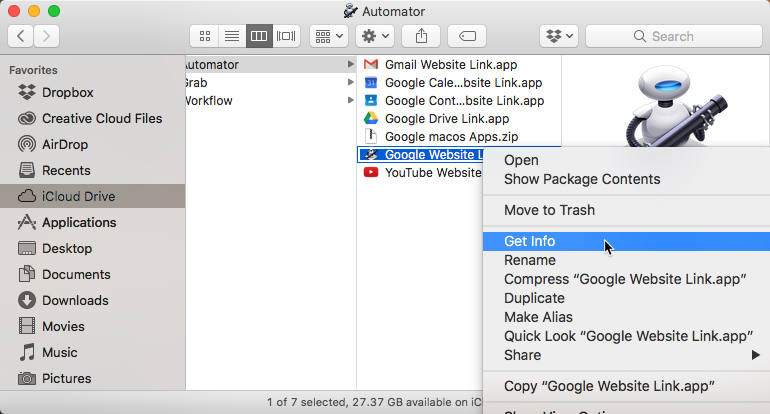Choose Move to Trash in context menu
Viewport: 770px width, 414px height.
(549, 210)
